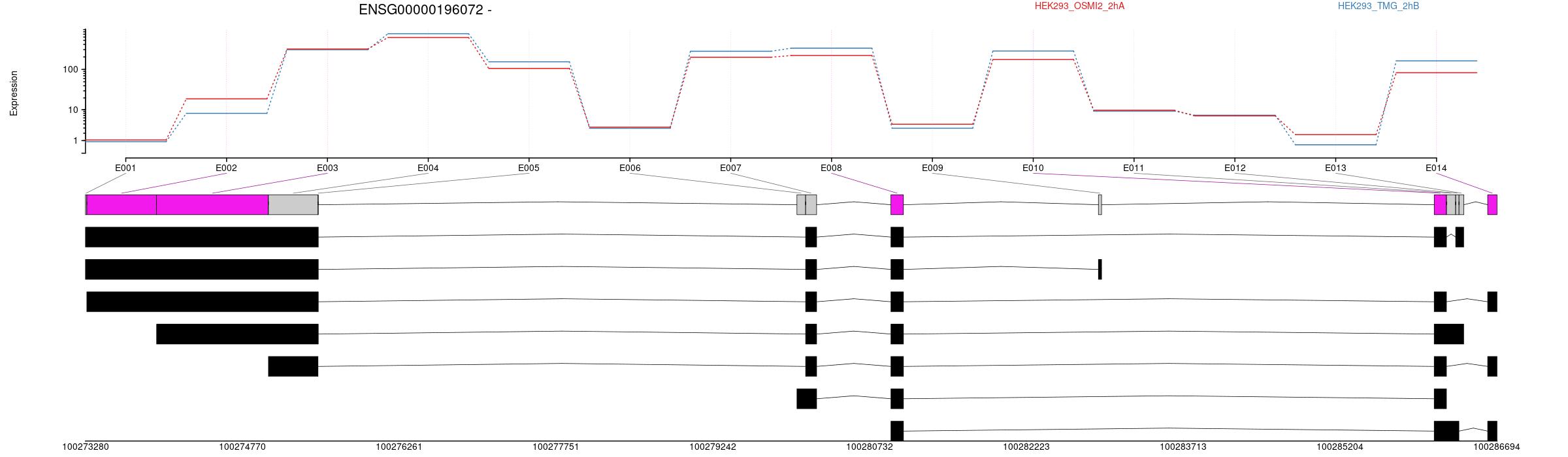Select the sixth transcript's wide first exon

[x=806, y=398]
